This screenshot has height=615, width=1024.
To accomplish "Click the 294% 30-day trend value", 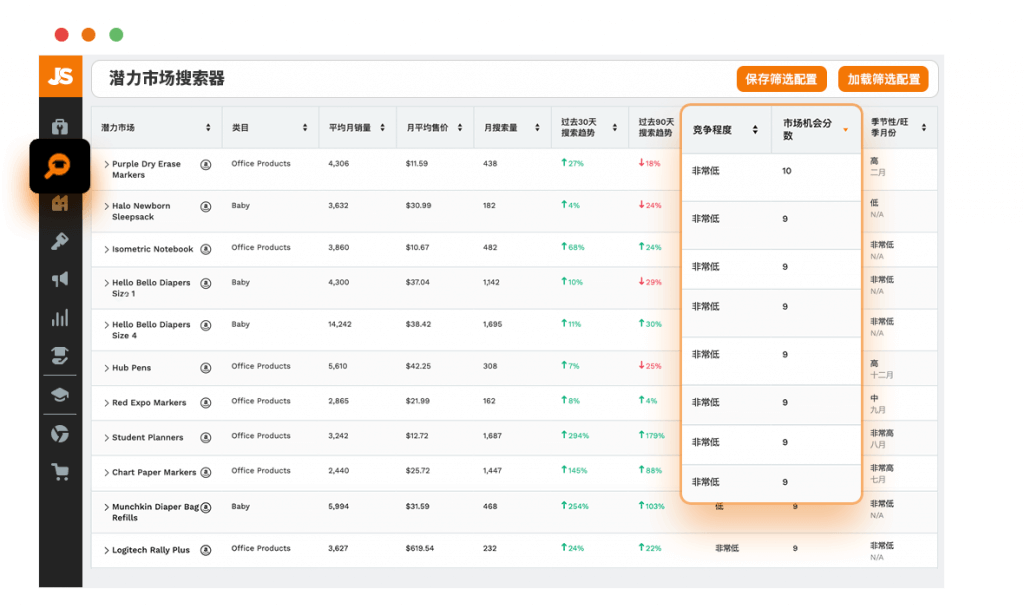I will point(575,435).
